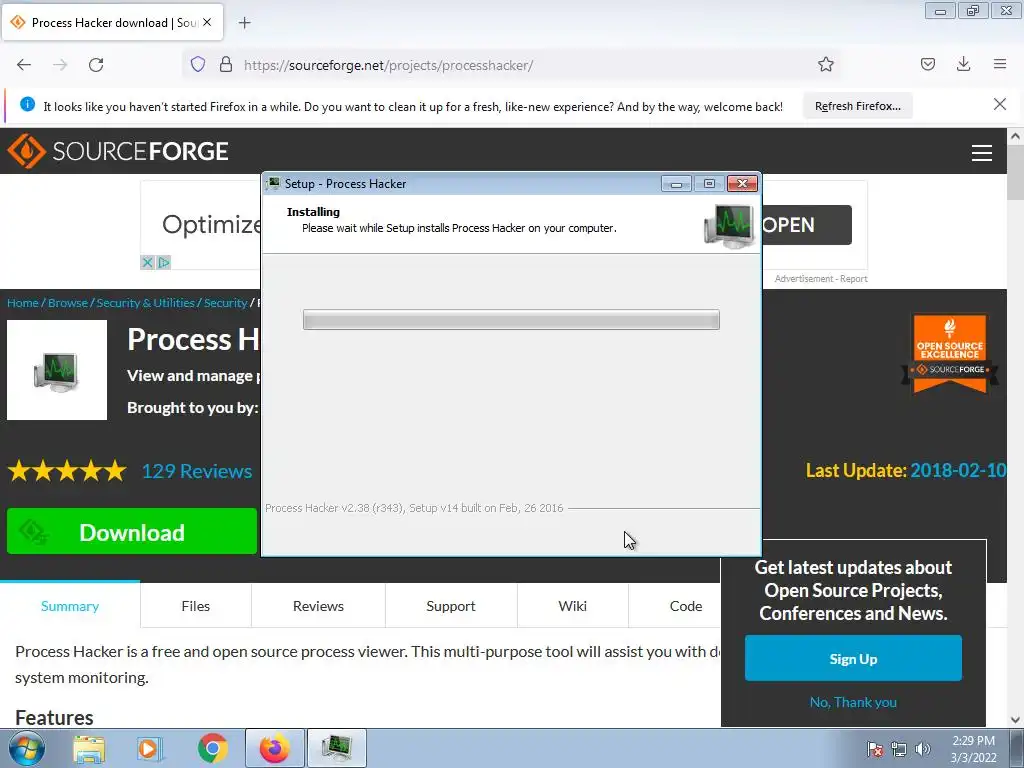This screenshot has height=768, width=1024.
Task: Switch to the Reviews tab
Action: (x=318, y=606)
